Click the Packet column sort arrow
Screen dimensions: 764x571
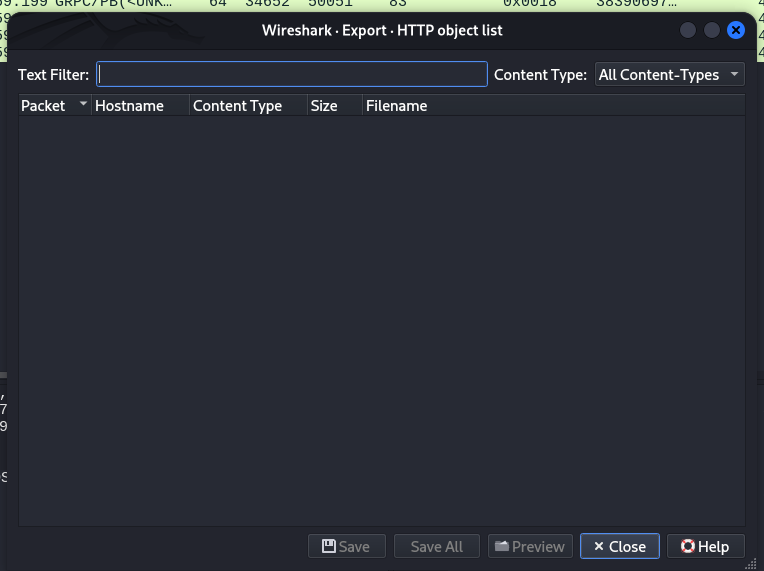pos(83,103)
